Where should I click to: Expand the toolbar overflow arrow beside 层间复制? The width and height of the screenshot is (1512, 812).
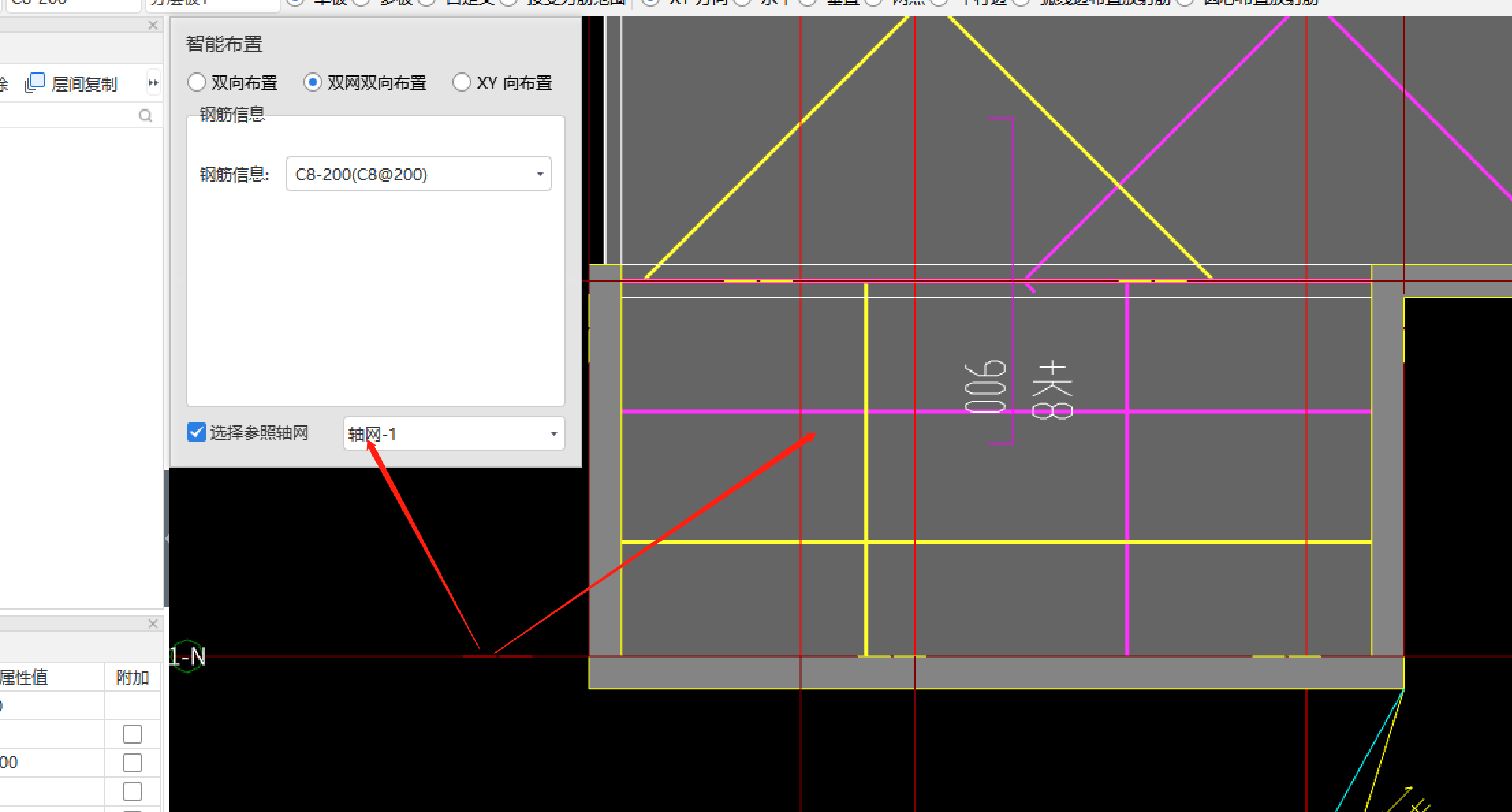click(x=153, y=83)
